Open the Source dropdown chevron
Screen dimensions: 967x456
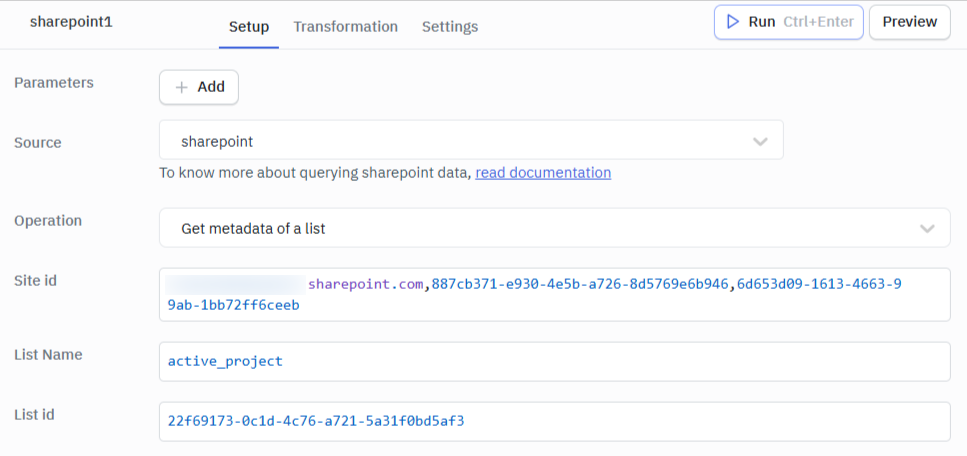(x=760, y=141)
